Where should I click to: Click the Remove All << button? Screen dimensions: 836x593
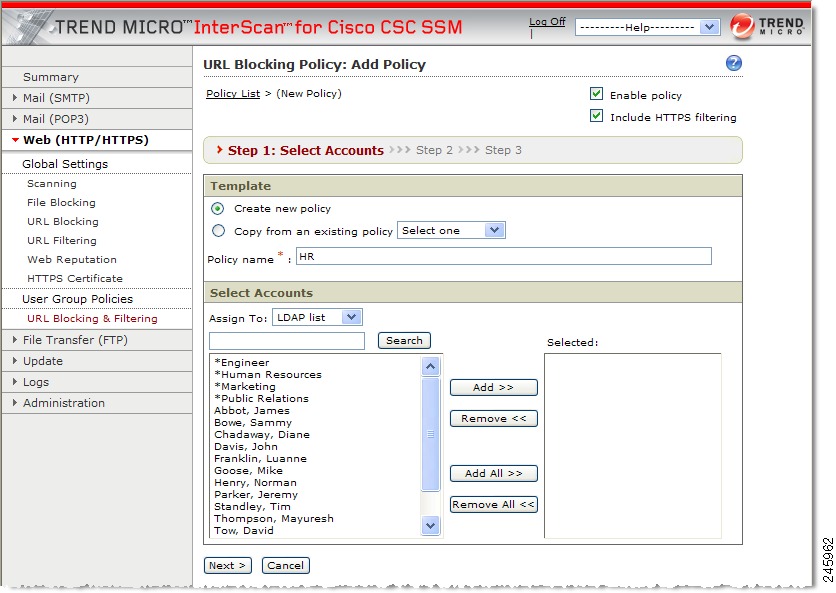coord(493,504)
